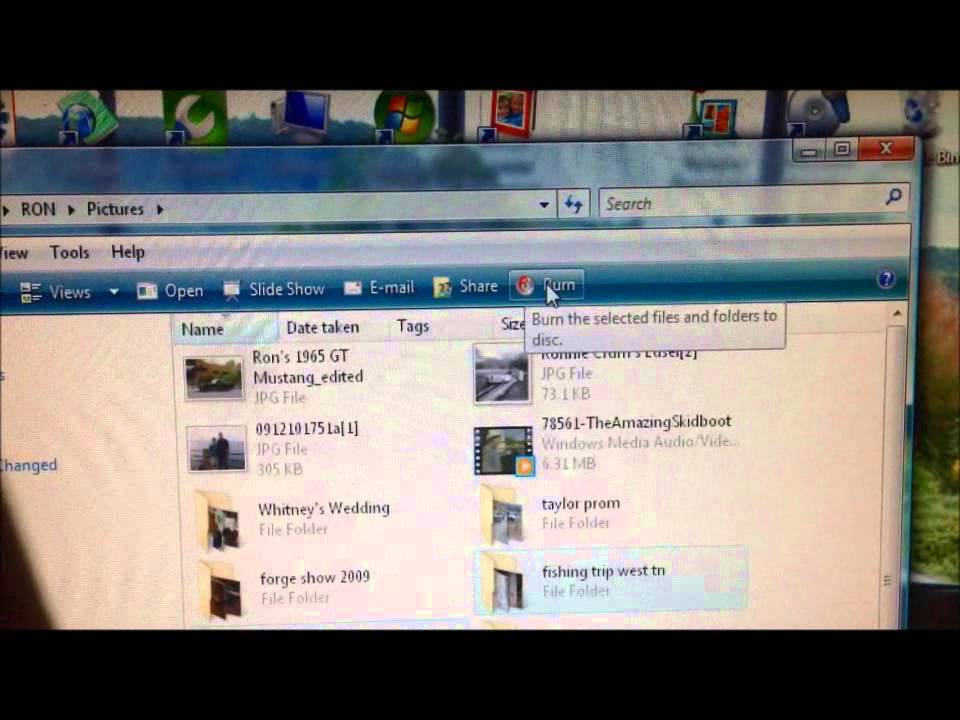Start the Slide Show from toolbar

(x=274, y=289)
